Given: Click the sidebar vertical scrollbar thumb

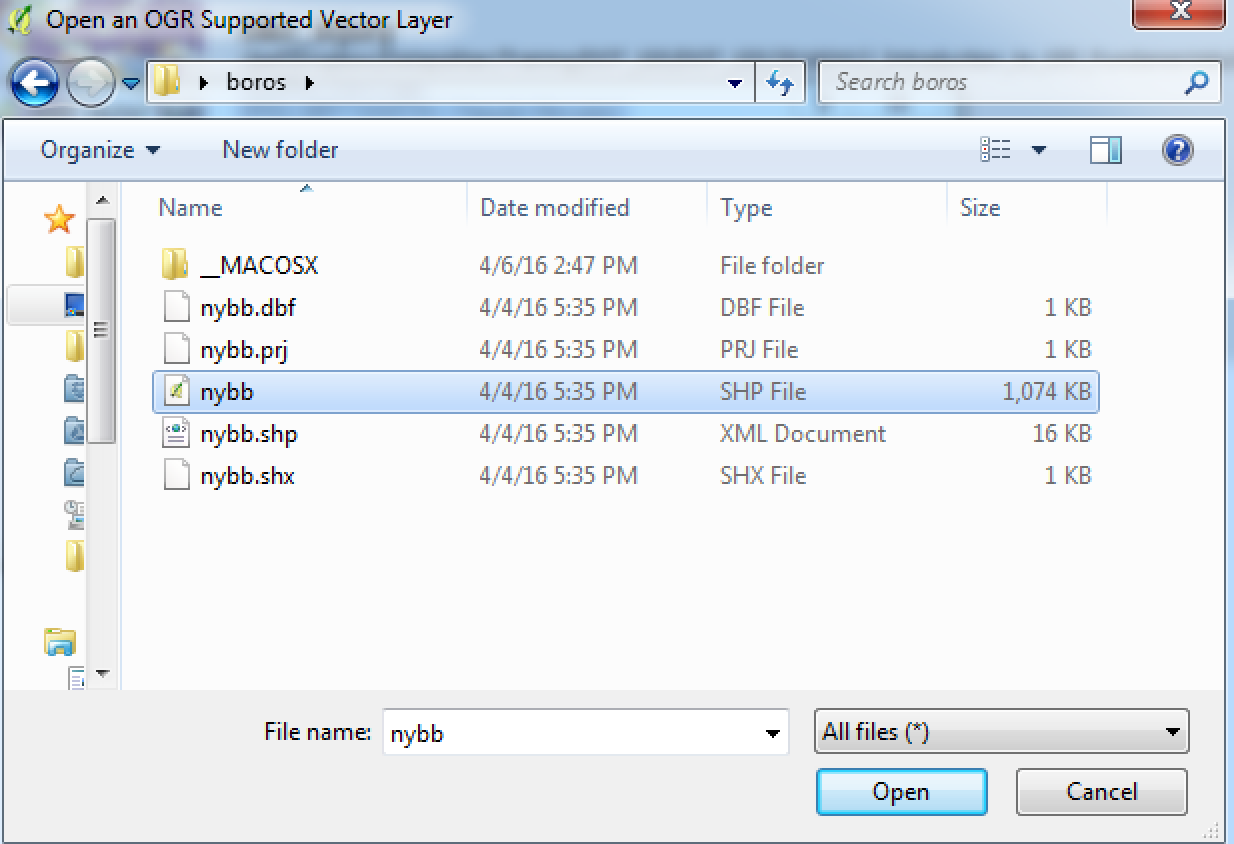Looking at the screenshot, I should pos(101,330).
